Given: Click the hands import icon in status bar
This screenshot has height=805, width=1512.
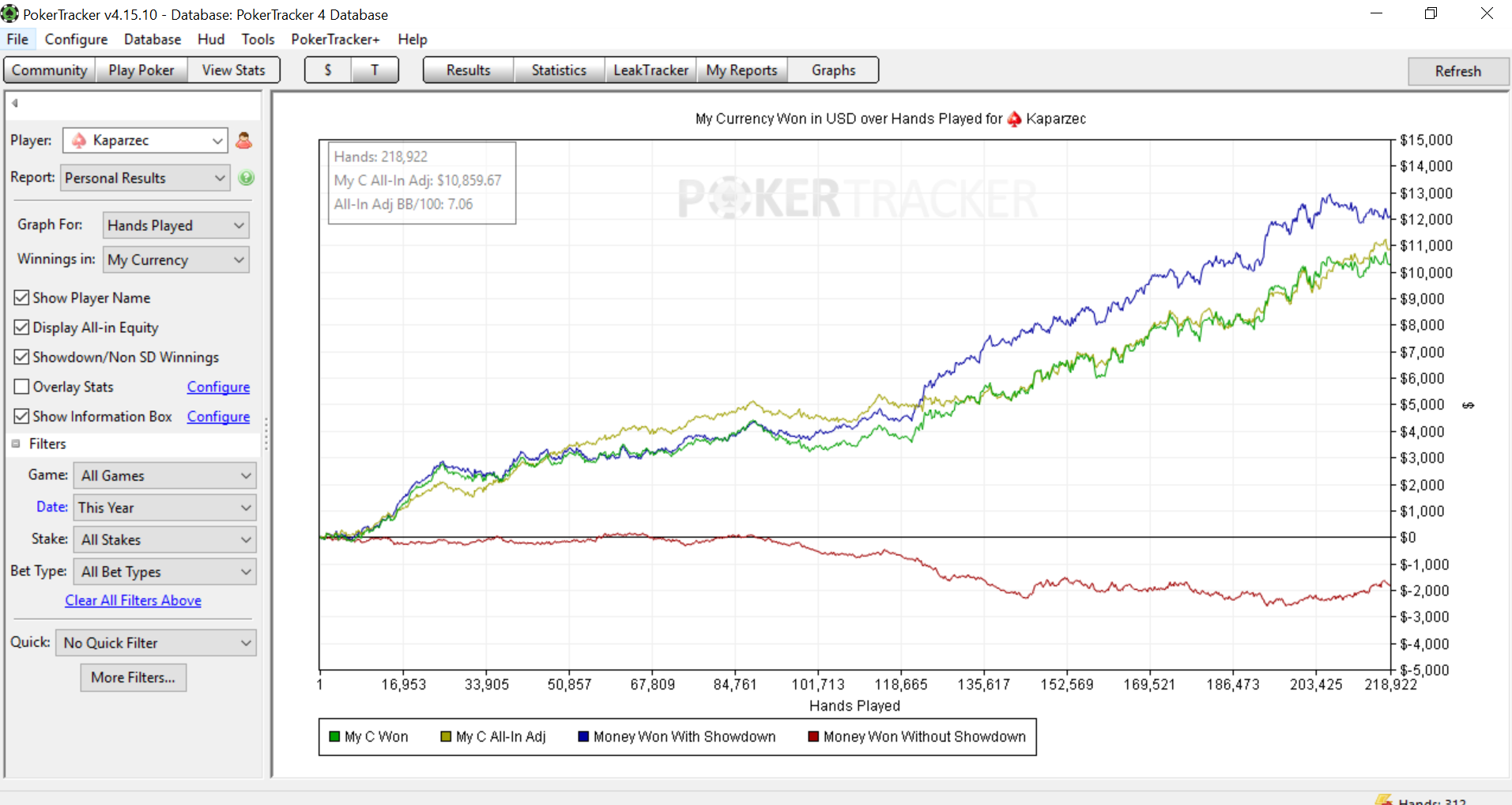Looking at the screenshot, I should (1383, 800).
